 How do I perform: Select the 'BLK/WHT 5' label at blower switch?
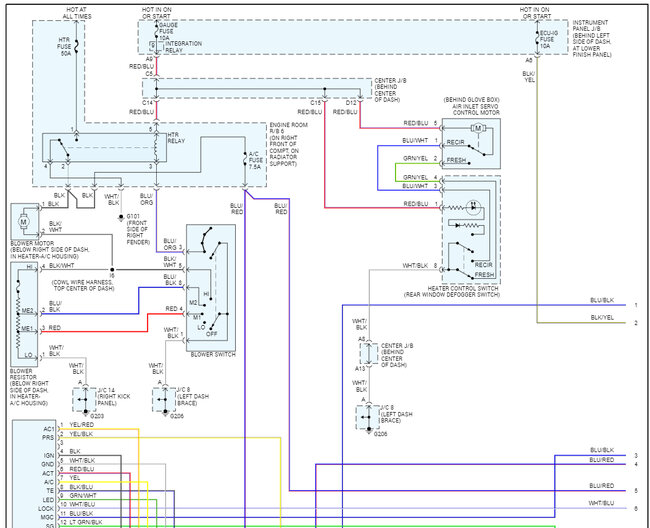tap(172, 262)
